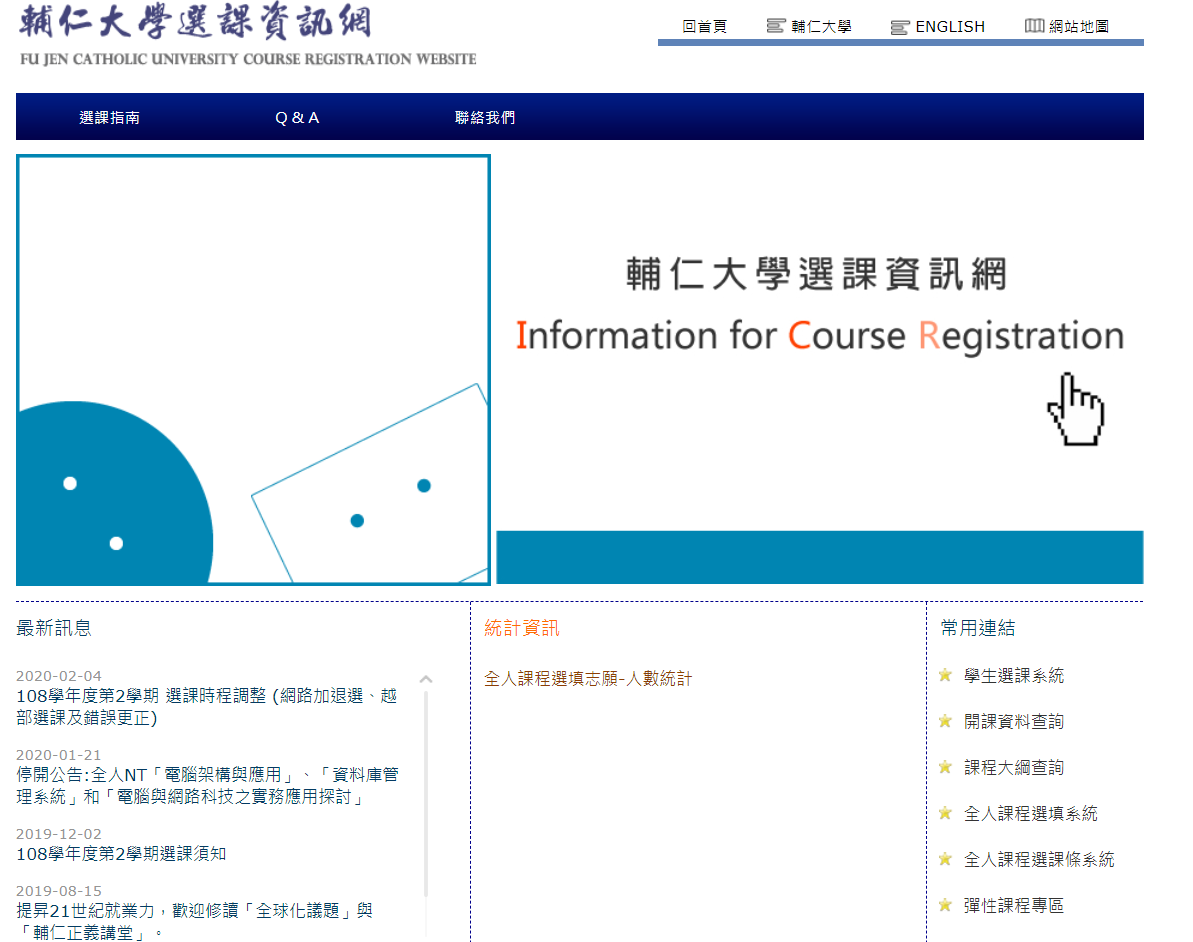
Task: Open the 全人課程選填系統 link
Action: pyautogui.click(x=1030, y=813)
